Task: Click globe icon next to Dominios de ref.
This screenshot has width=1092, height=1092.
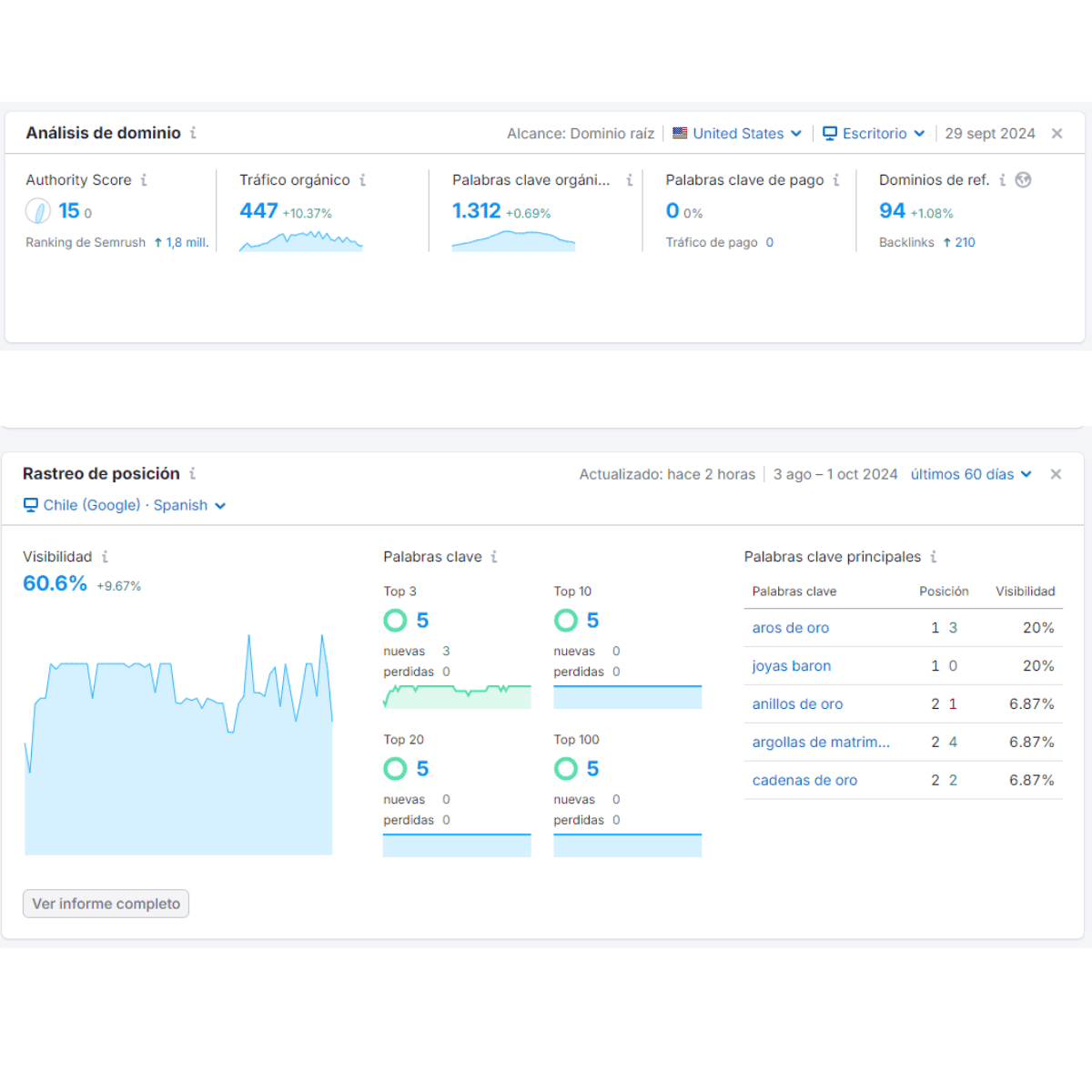Action: [x=1024, y=180]
